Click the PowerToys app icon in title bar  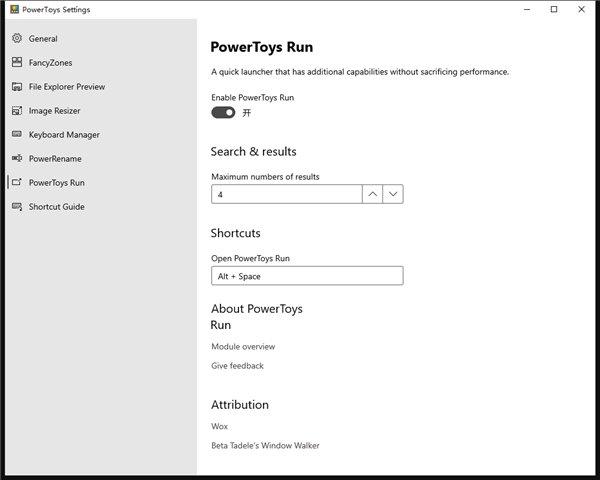(15, 9)
